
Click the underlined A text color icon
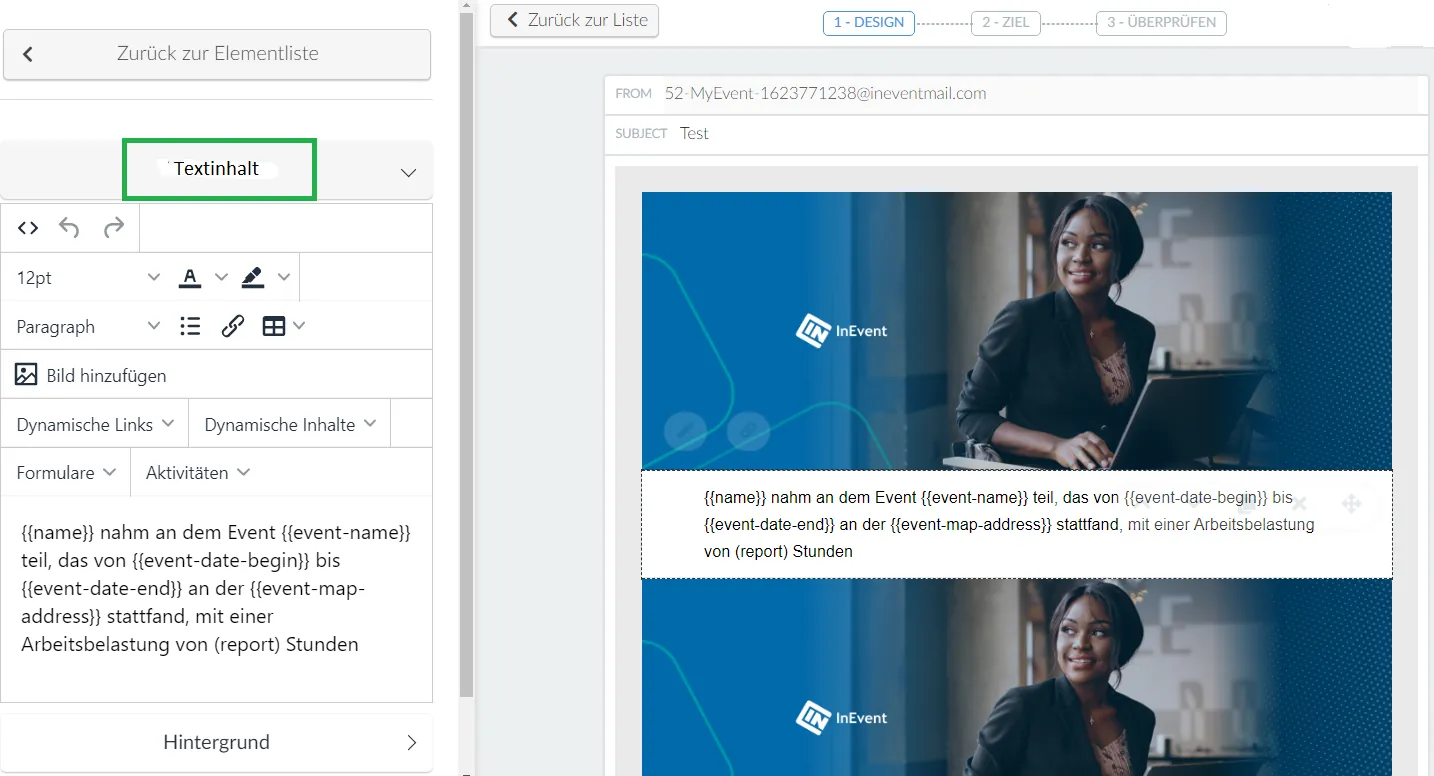(x=190, y=277)
